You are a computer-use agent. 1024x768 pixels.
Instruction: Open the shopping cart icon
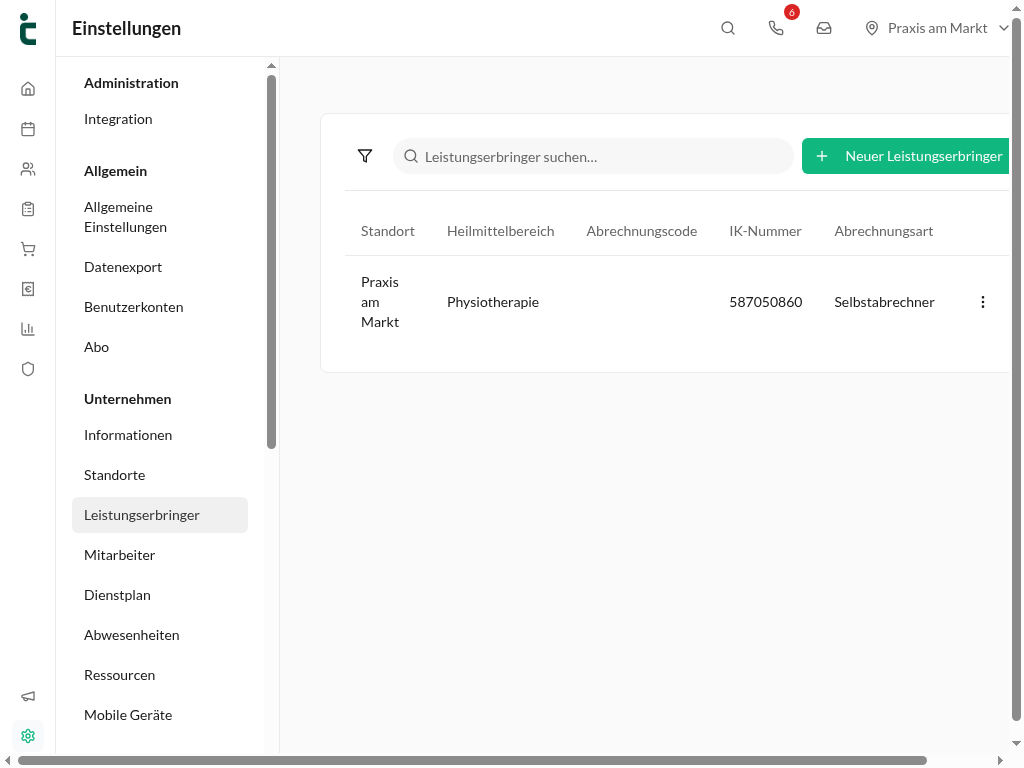pos(28,249)
